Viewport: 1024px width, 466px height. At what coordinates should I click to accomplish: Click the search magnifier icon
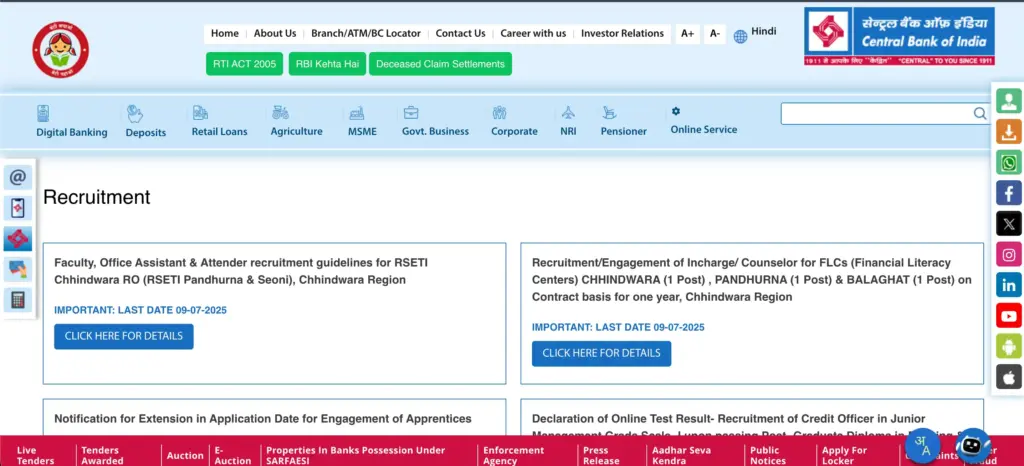[980, 114]
